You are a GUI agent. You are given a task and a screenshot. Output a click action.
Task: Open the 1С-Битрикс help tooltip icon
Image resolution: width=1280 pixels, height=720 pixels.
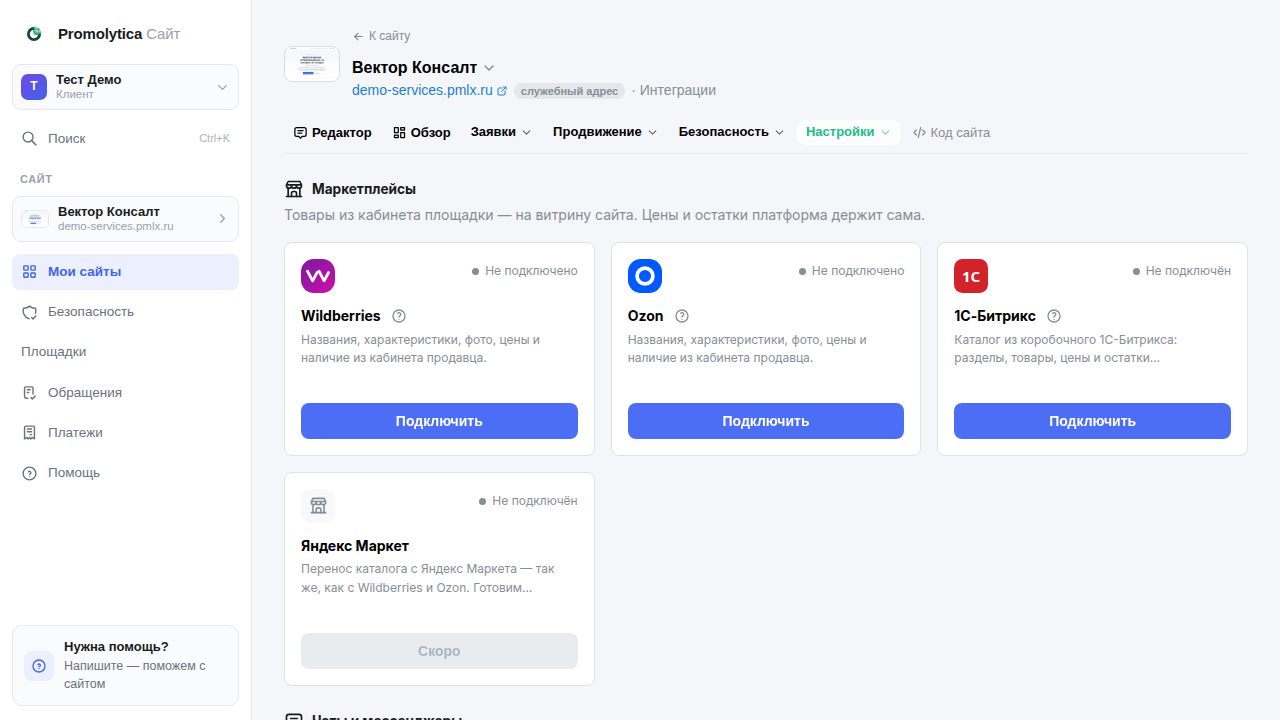[1053, 316]
